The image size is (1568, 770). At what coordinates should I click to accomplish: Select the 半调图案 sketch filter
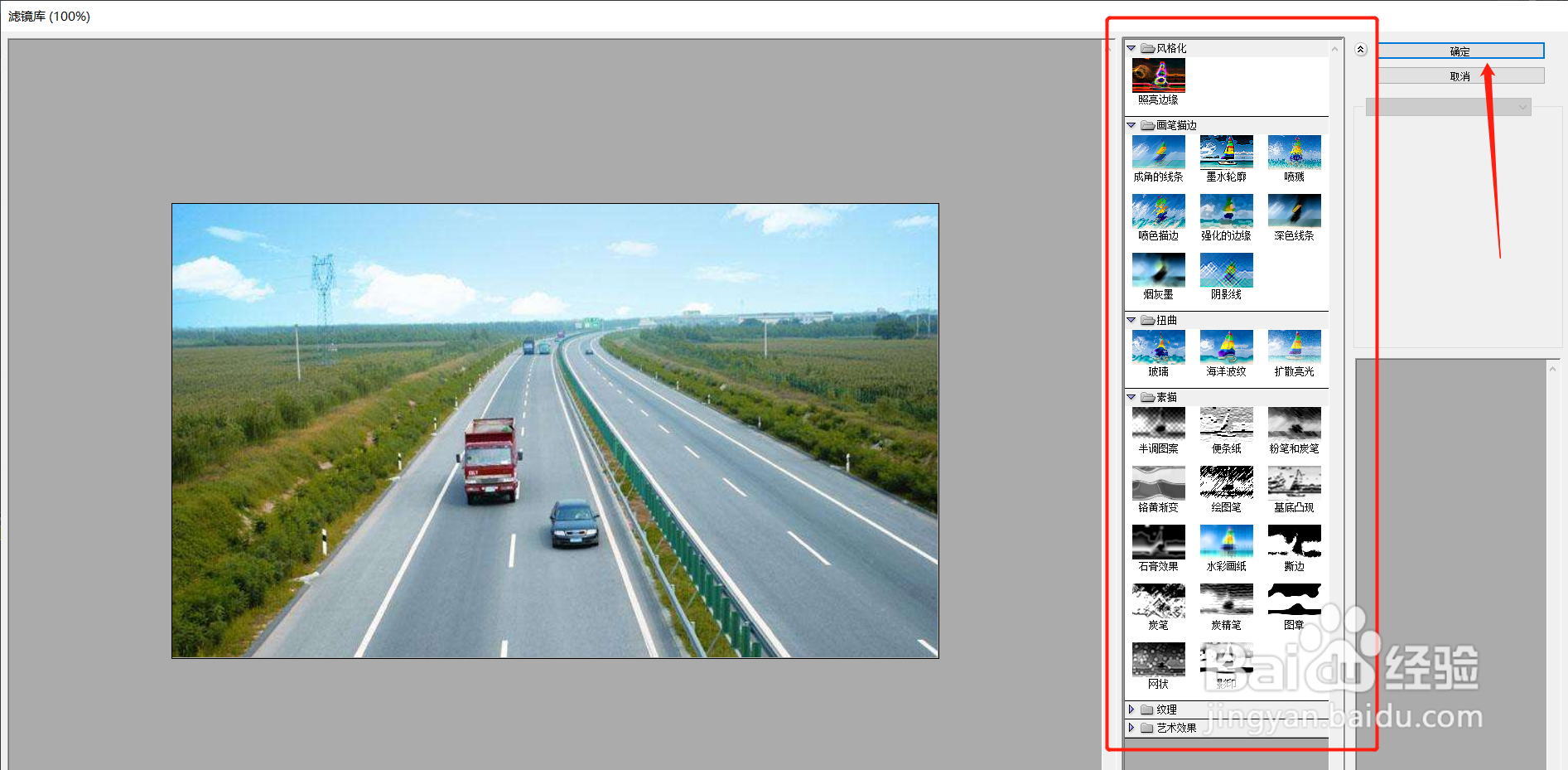1158,424
